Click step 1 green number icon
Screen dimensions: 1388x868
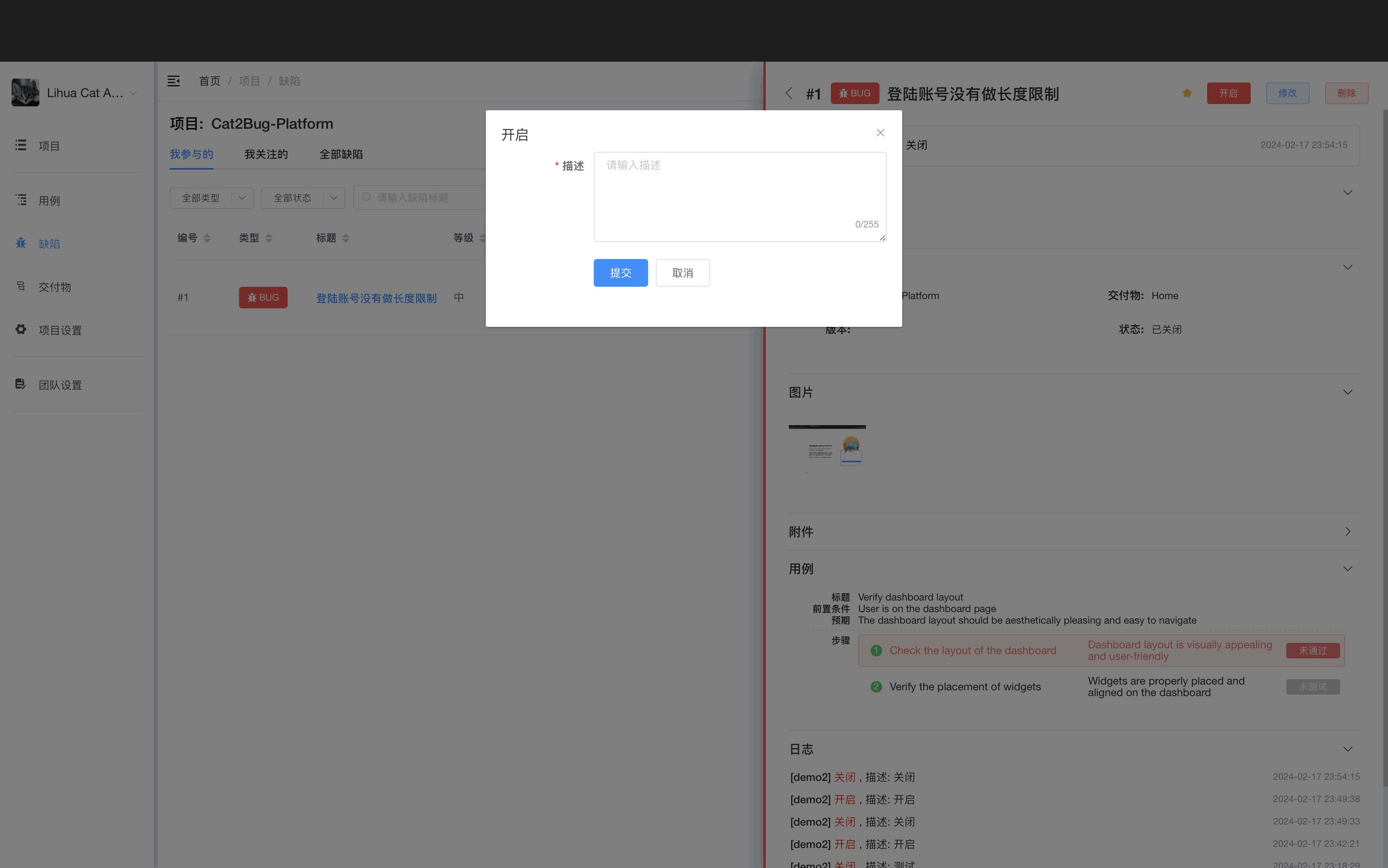[876, 651]
